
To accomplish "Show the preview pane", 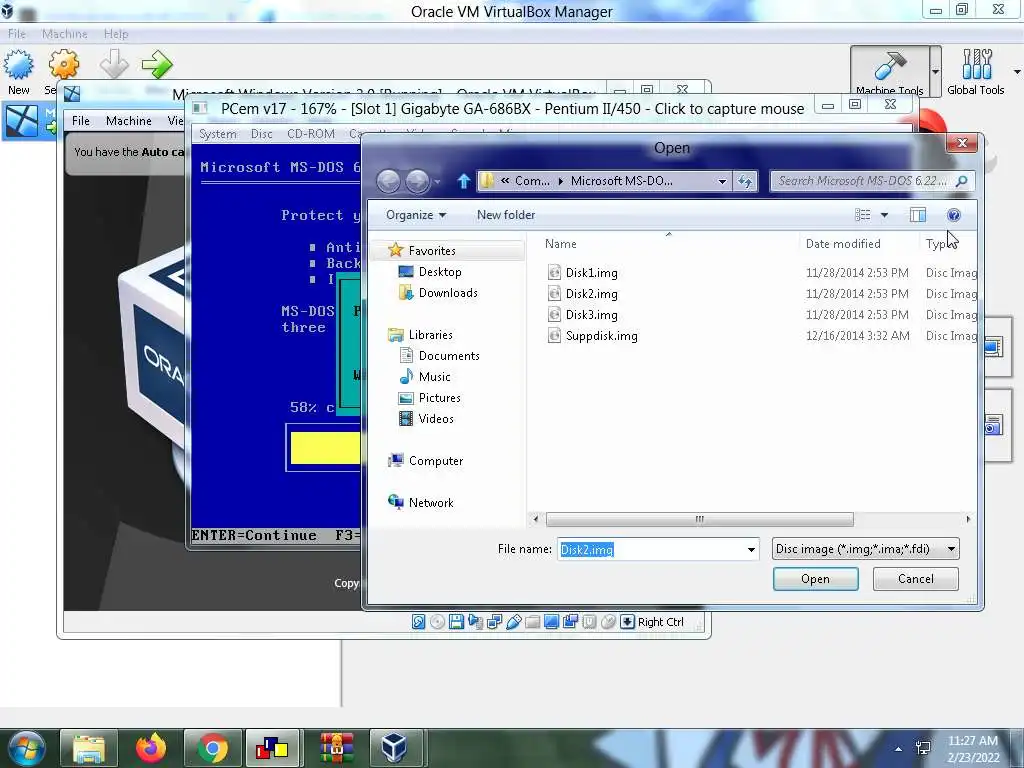I will (x=918, y=215).
